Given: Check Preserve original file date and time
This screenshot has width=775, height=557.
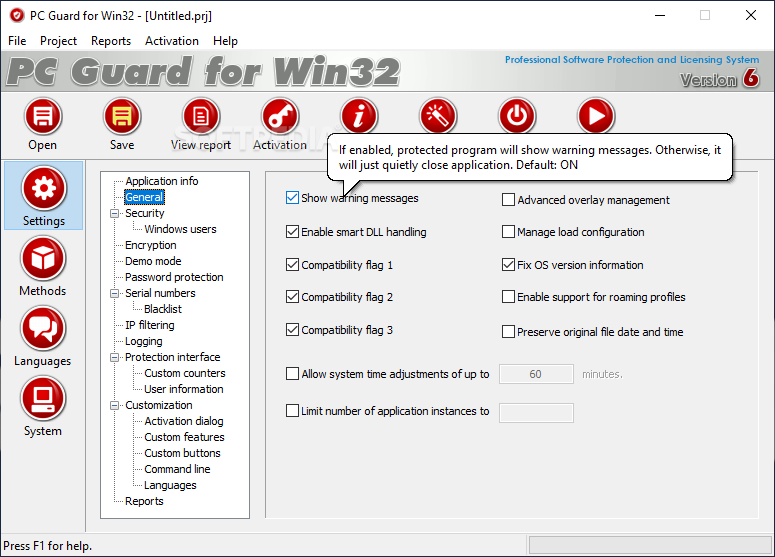Looking at the screenshot, I should [x=508, y=332].
